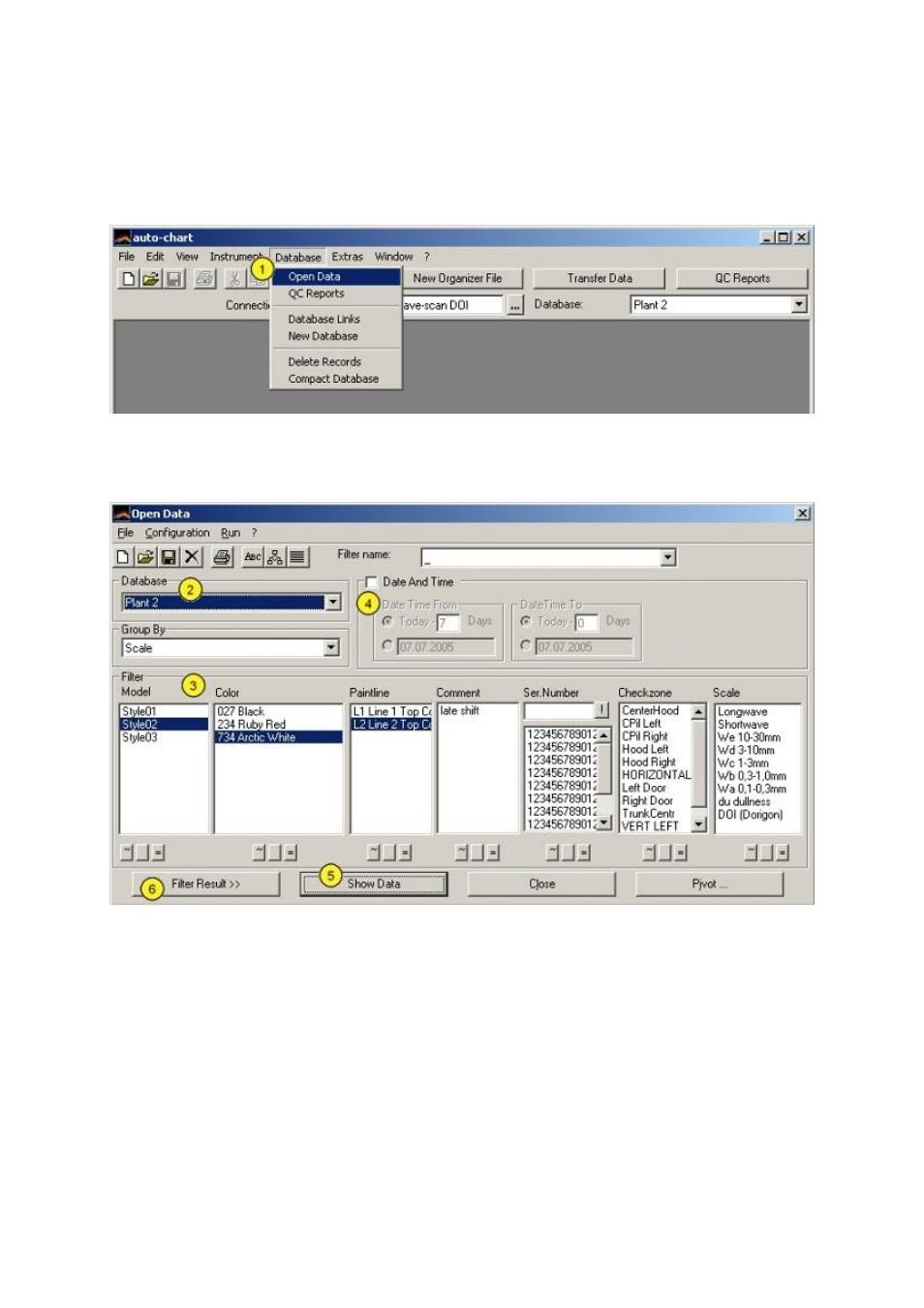924x1308 pixels.
Task: Select the date radio in Date Time From
Action: click(387, 645)
